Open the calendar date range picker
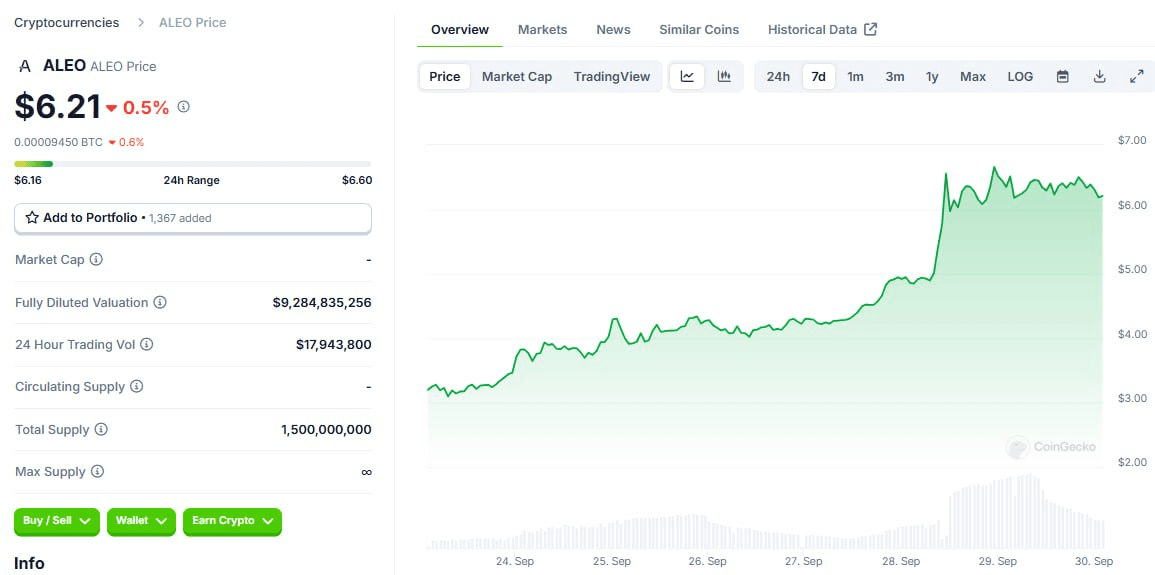 (1062, 77)
